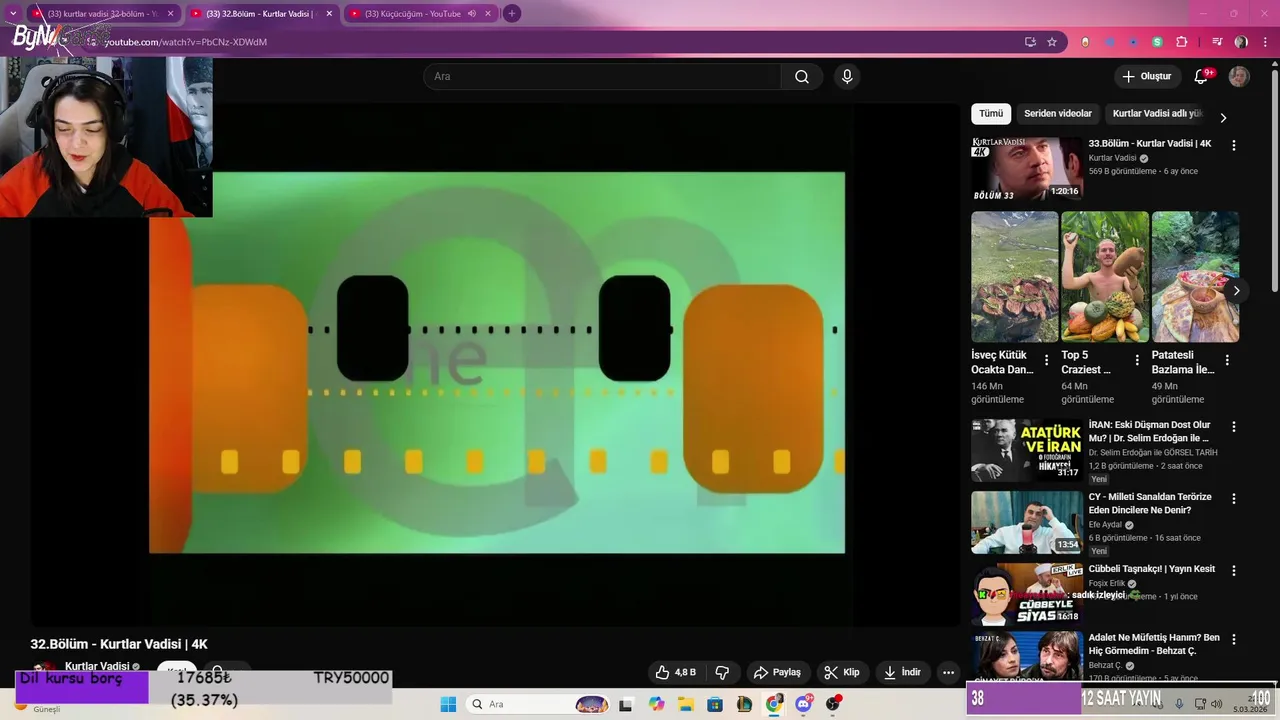Screen dimensions: 1280x720
Task: Open more actions ellipsis below the video
Action: coord(949,672)
